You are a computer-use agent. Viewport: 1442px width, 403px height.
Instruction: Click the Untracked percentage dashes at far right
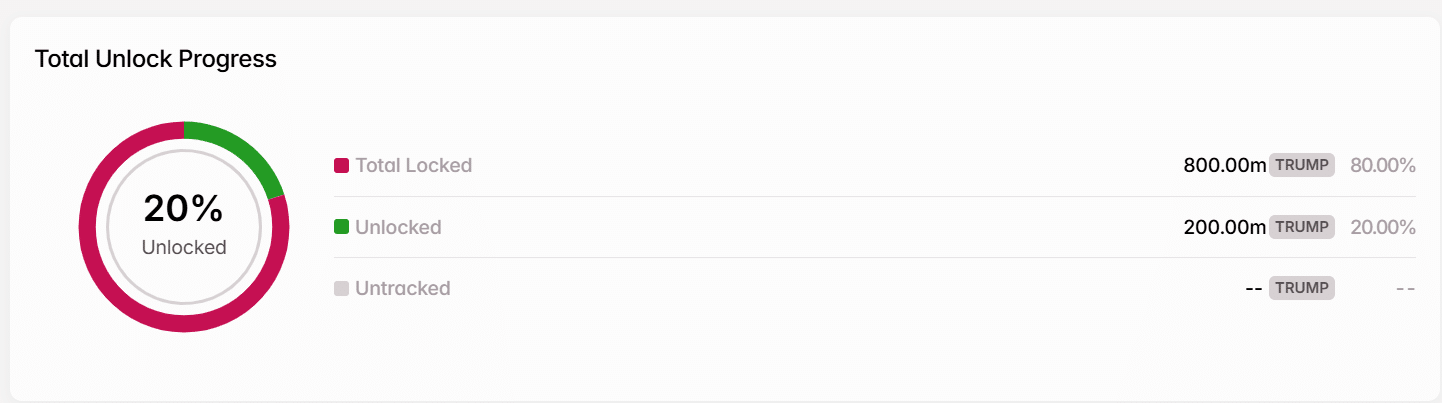(1405, 289)
